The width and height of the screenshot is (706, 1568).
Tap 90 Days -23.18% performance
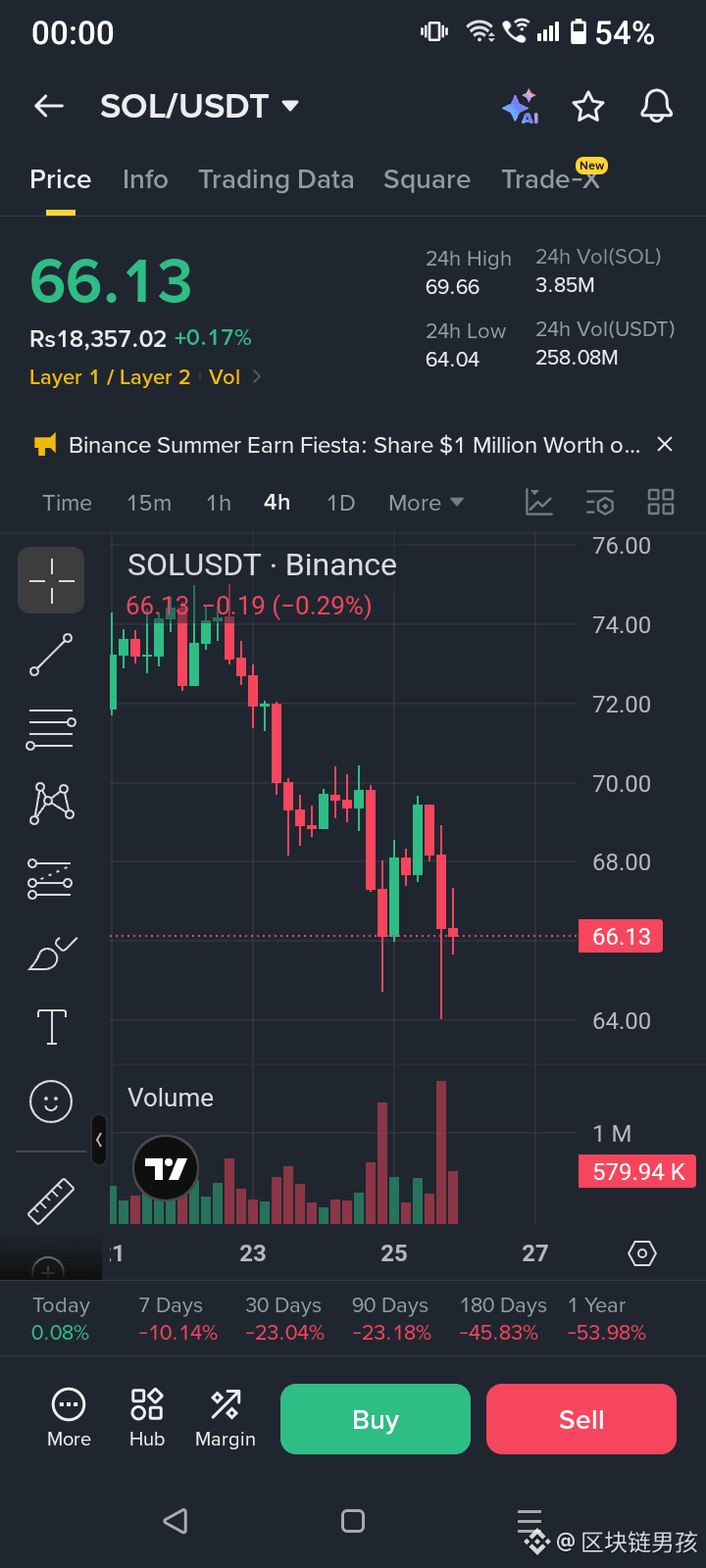[391, 1318]
